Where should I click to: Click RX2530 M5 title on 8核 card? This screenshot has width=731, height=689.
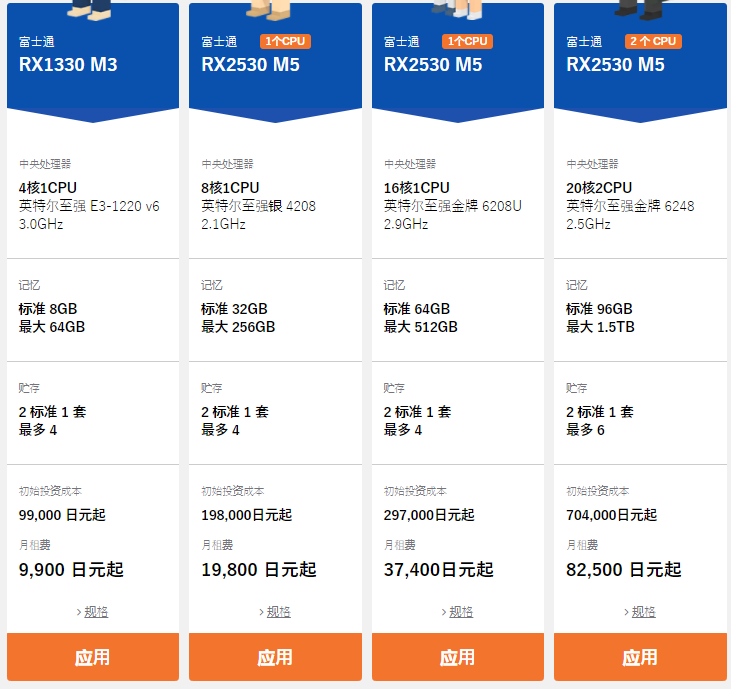click(x=250, y=65)
